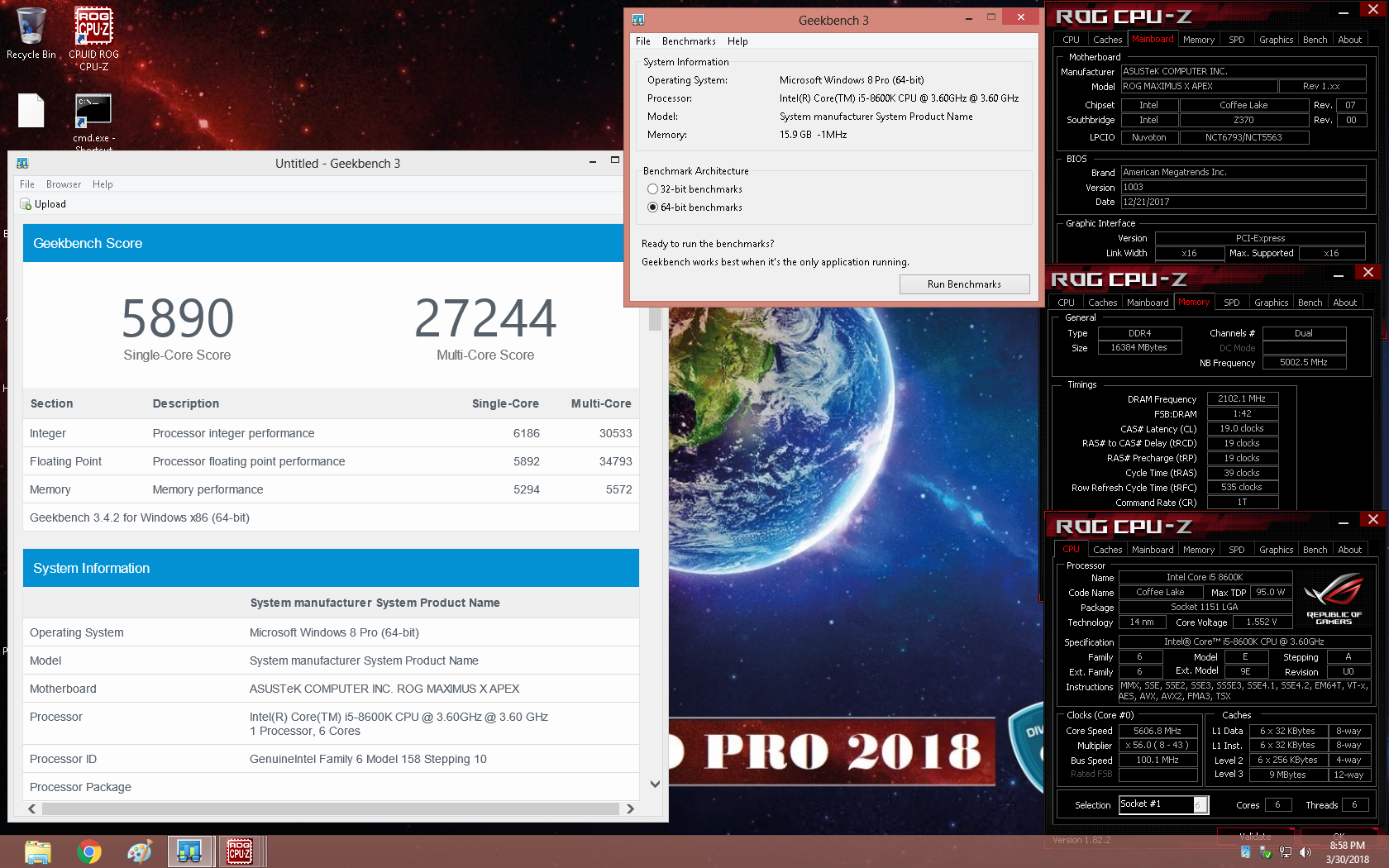This screenshot has height=868, width=1389.
Task: Click the Upload button label
Action: pyautogui.click(x=50, y=204)
